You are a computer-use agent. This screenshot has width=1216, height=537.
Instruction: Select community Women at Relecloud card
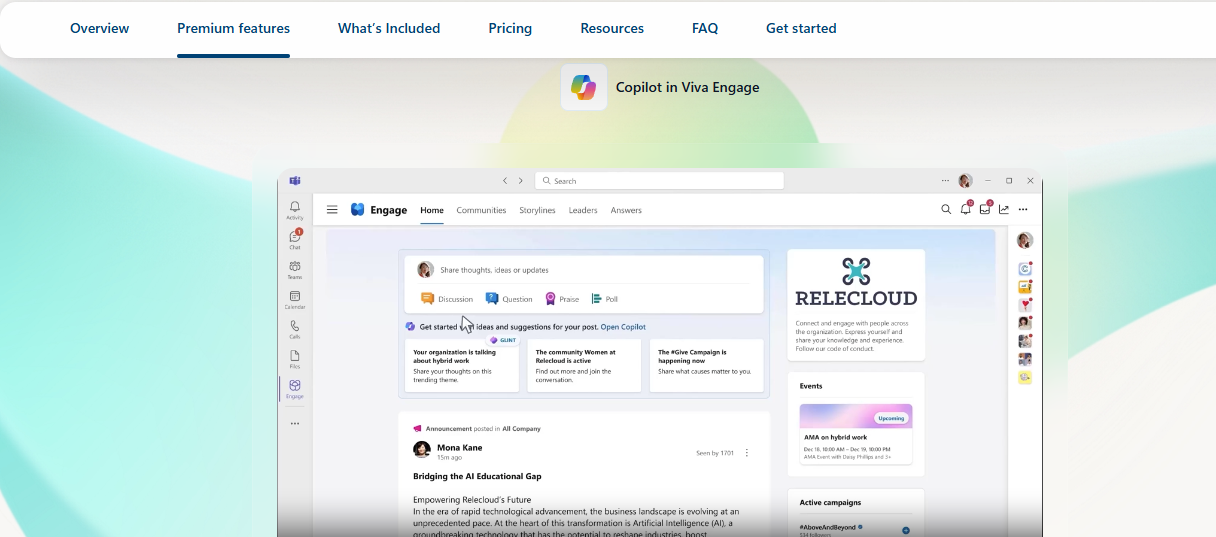coord(585,365)
